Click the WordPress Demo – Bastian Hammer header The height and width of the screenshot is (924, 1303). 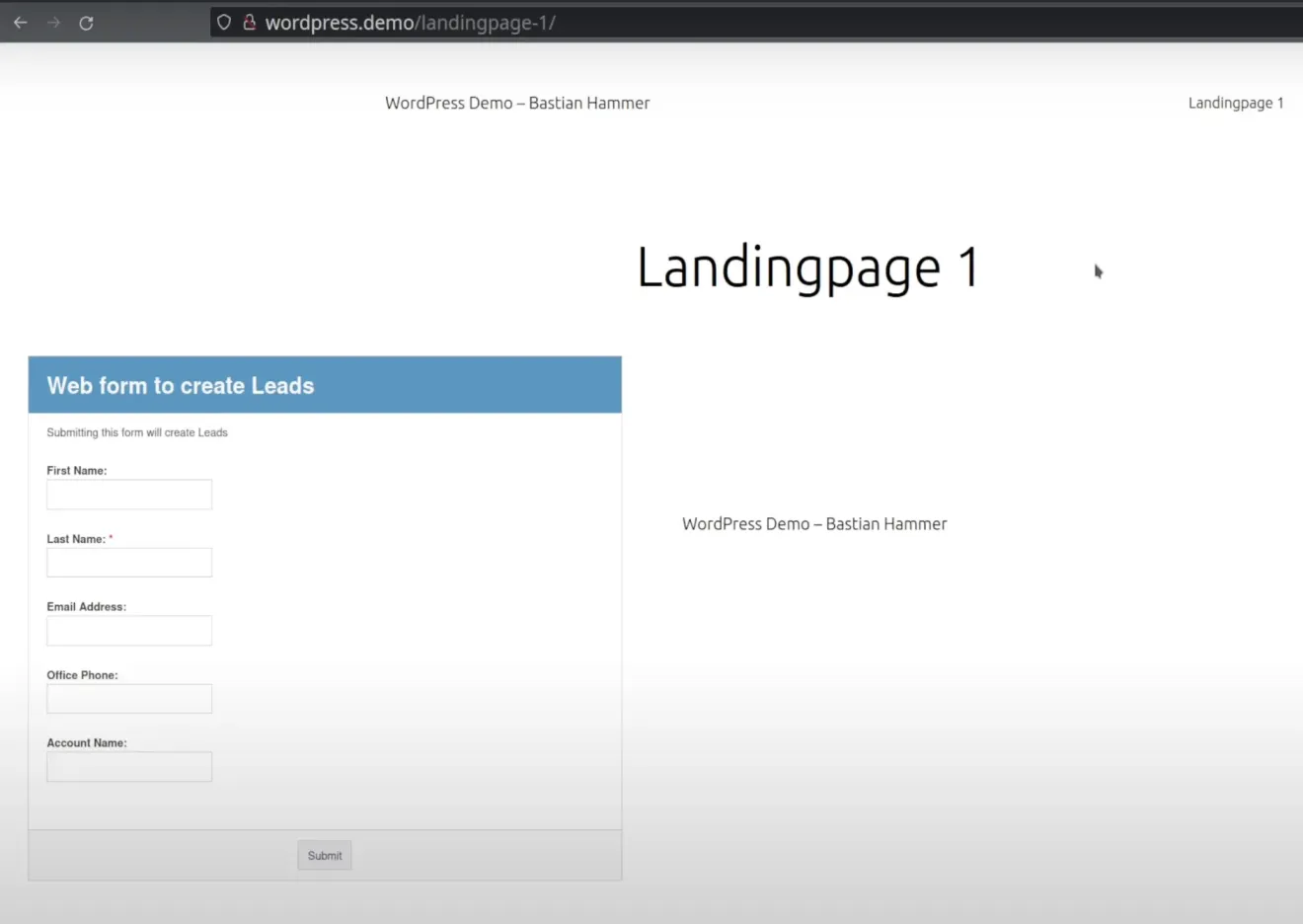tap(517, 102)
